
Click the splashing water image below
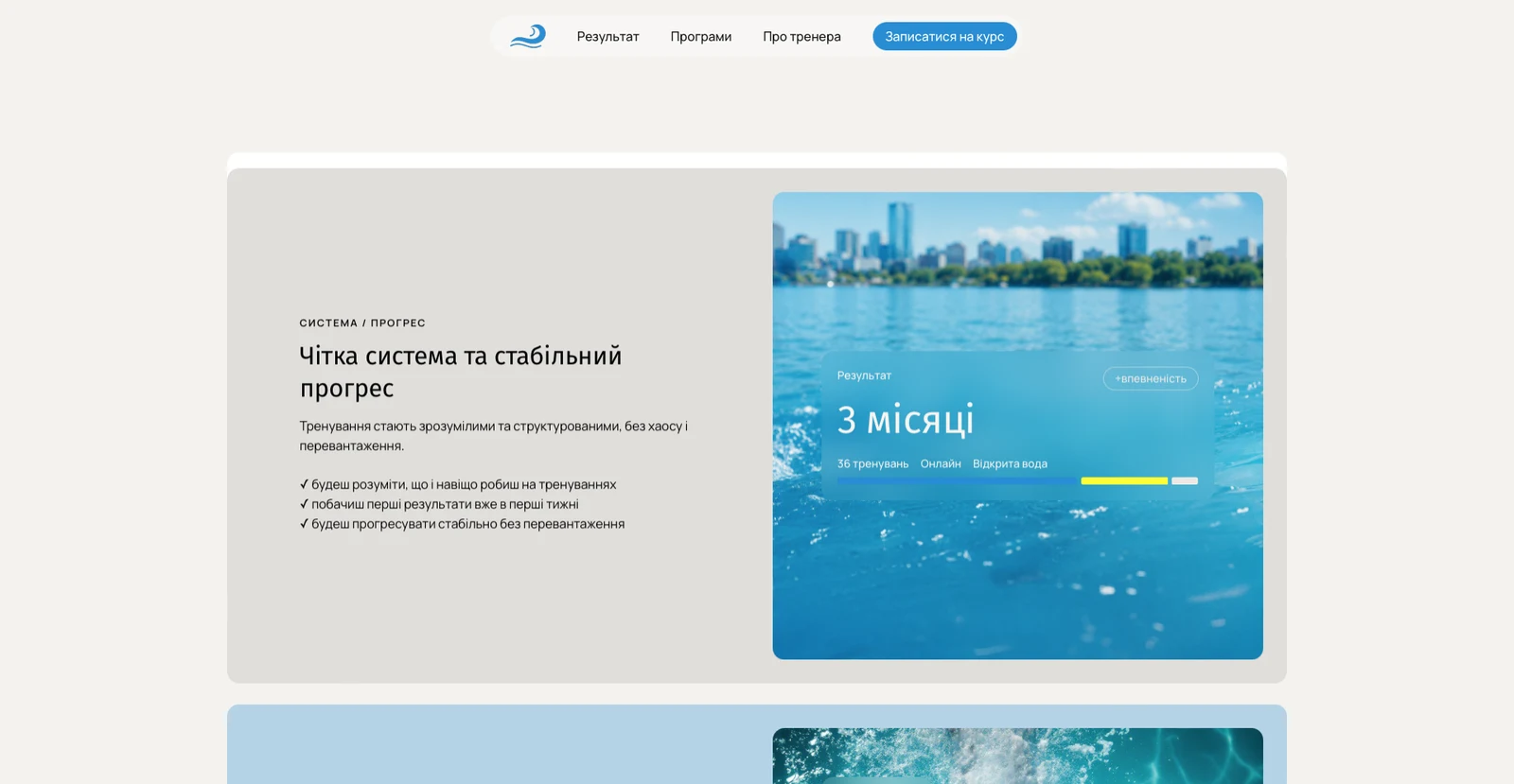coord(1017,756)
